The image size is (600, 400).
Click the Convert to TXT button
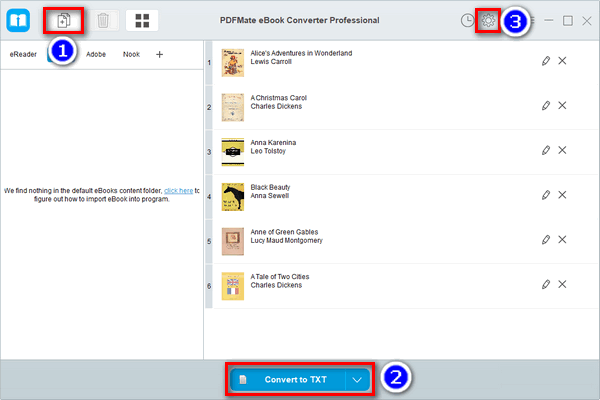[x=288, y=379]
